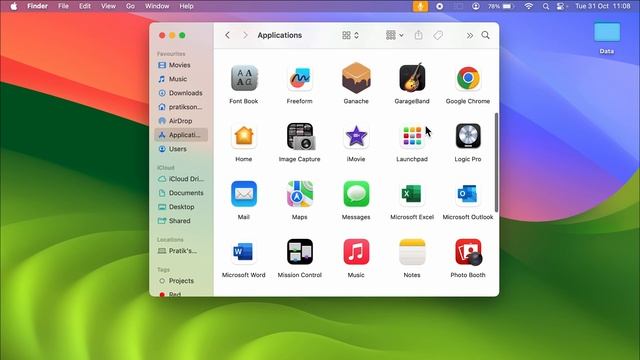Select the Microsoft Outlook app icon
This screenshot has width=640, height=360.
click(468, 194)
